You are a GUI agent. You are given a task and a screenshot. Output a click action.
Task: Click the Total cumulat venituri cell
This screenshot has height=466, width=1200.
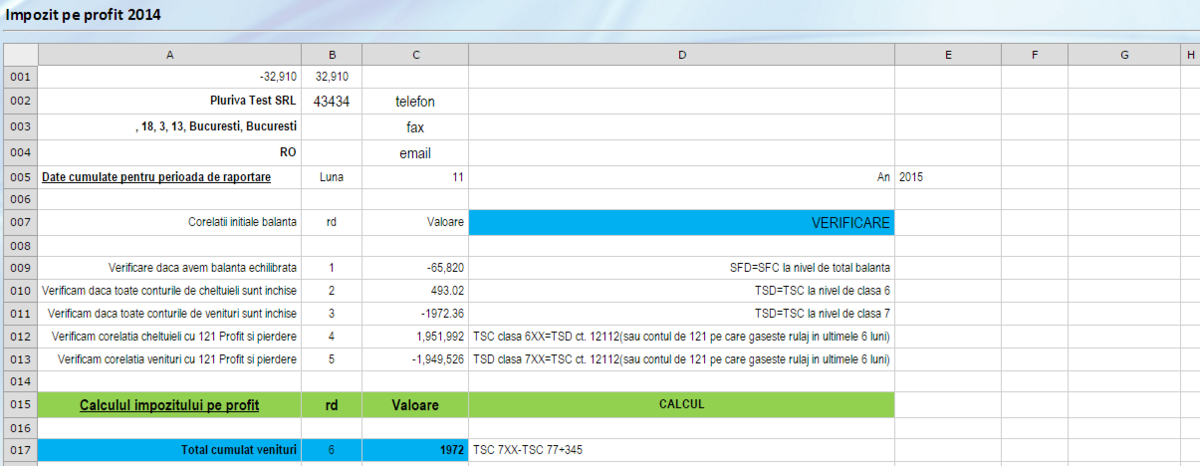click(169, 450)
